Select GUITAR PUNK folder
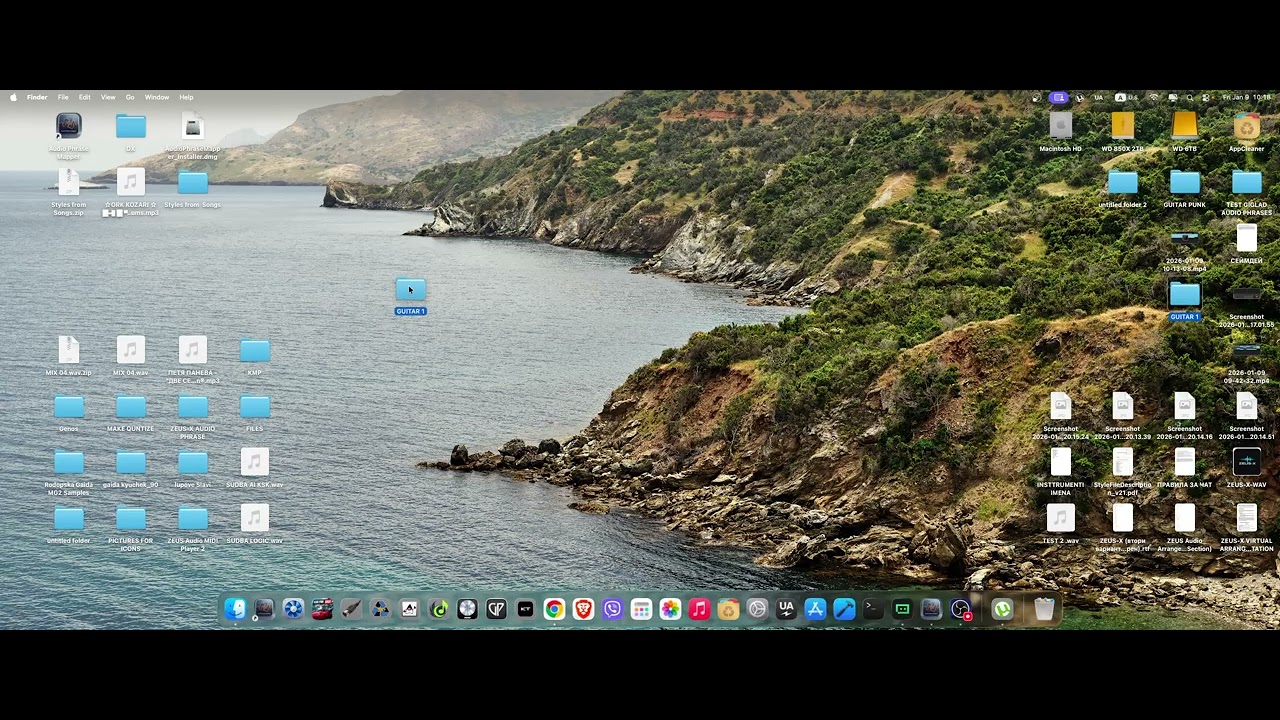 pyautogui.click(x=1185, y=182)
